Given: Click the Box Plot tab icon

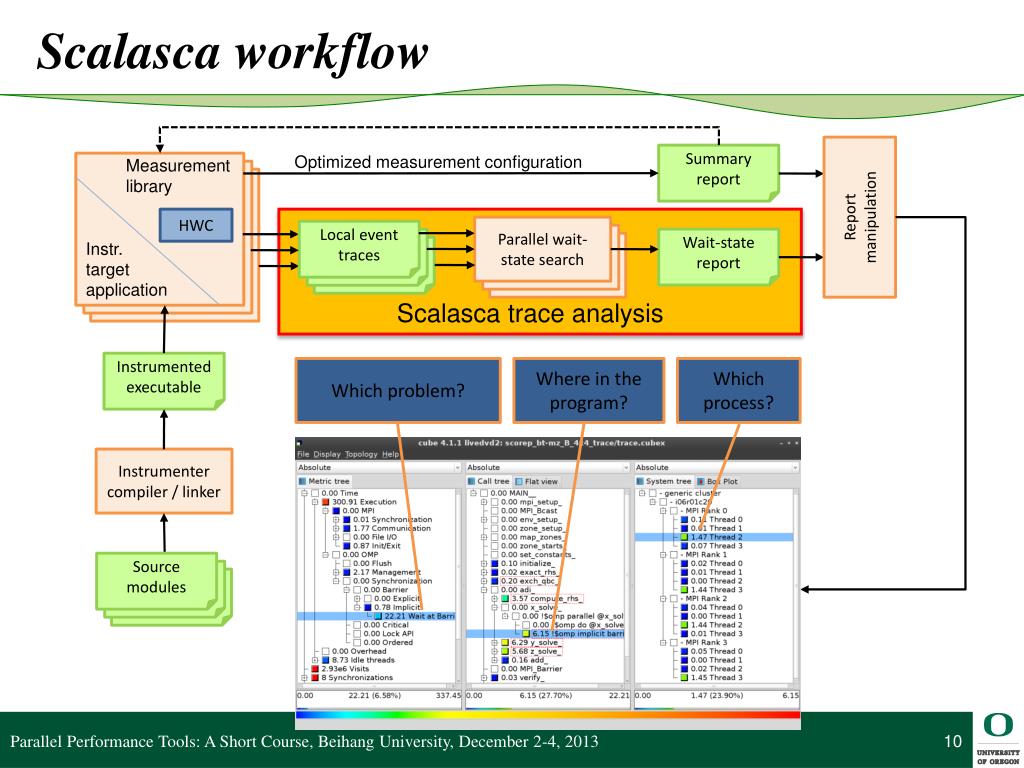Looking at the screenshot, I should (x=701, y=481).
